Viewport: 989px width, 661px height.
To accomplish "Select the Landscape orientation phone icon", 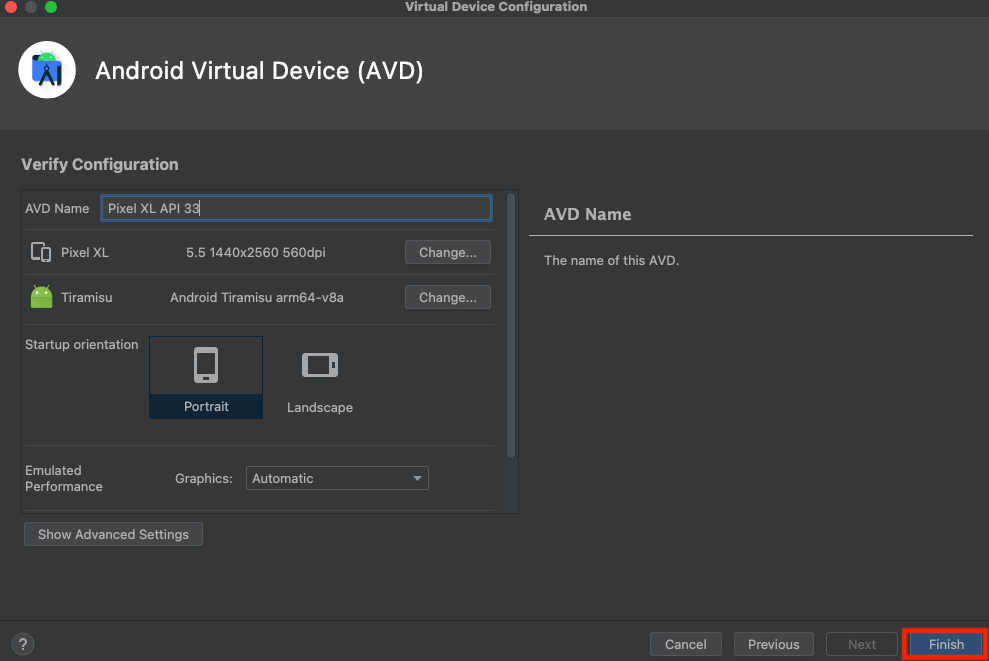I will [x=319, y=365].
